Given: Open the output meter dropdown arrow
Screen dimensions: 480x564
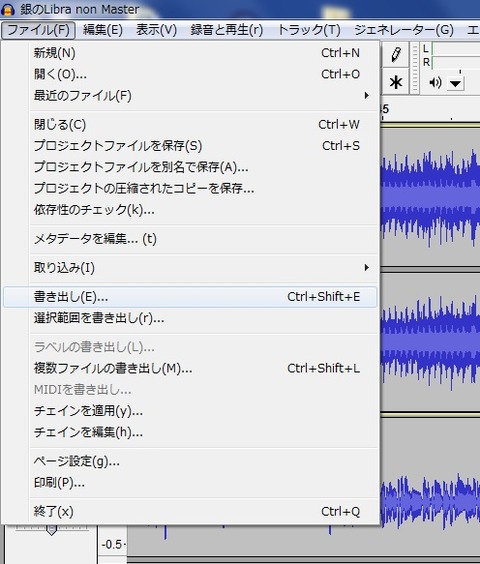Looking at the screenshot, I should 455,84.
